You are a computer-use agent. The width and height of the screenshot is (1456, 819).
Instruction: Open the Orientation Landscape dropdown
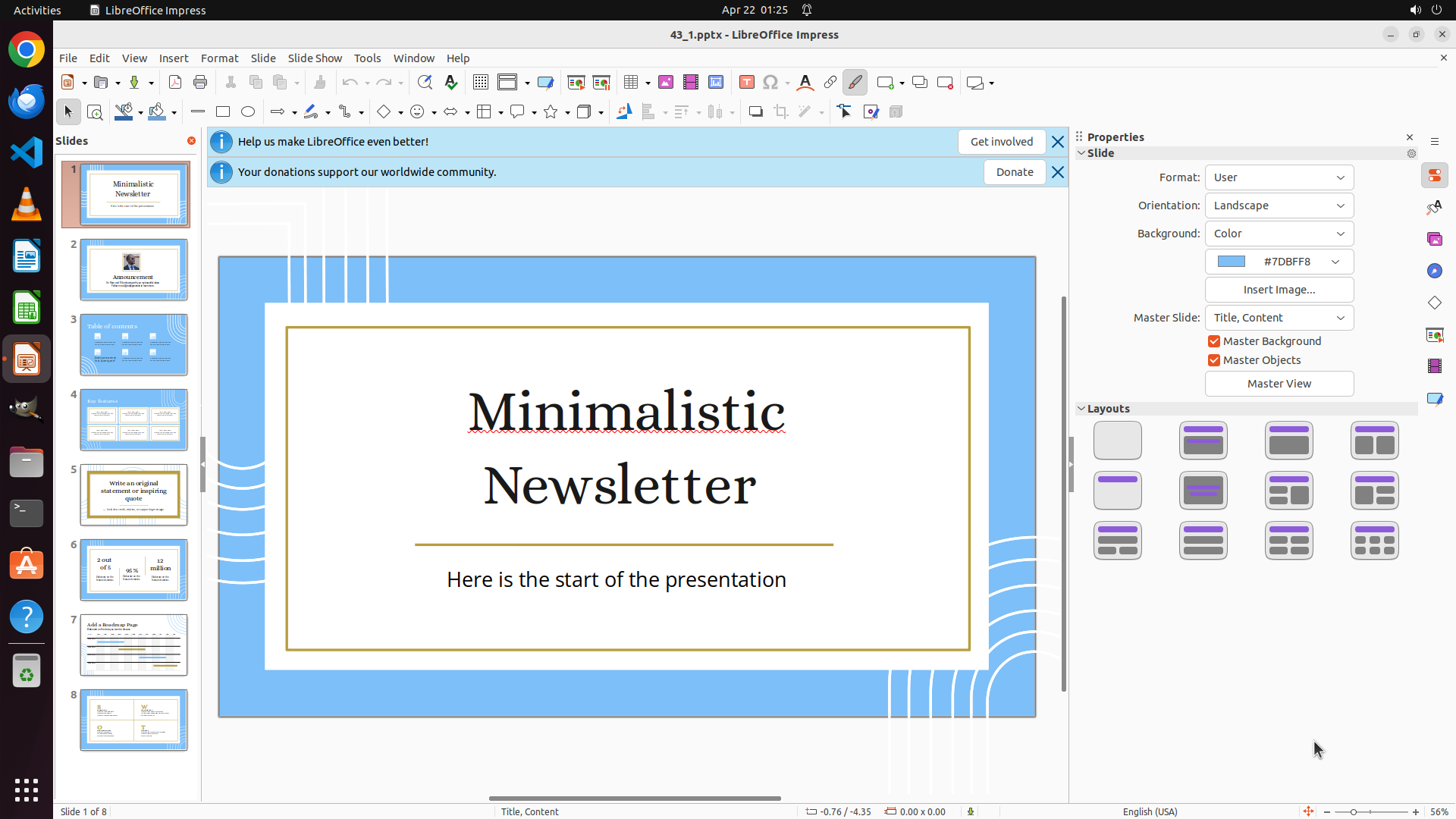coord(1279,206)
